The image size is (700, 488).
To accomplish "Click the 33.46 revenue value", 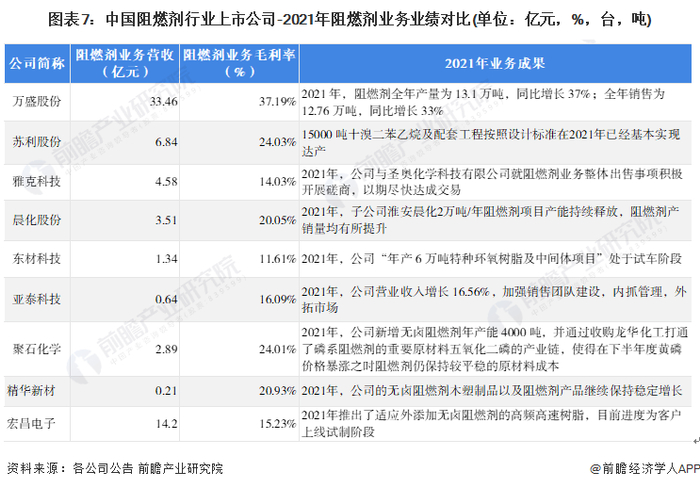I will (x=163, y=102).
